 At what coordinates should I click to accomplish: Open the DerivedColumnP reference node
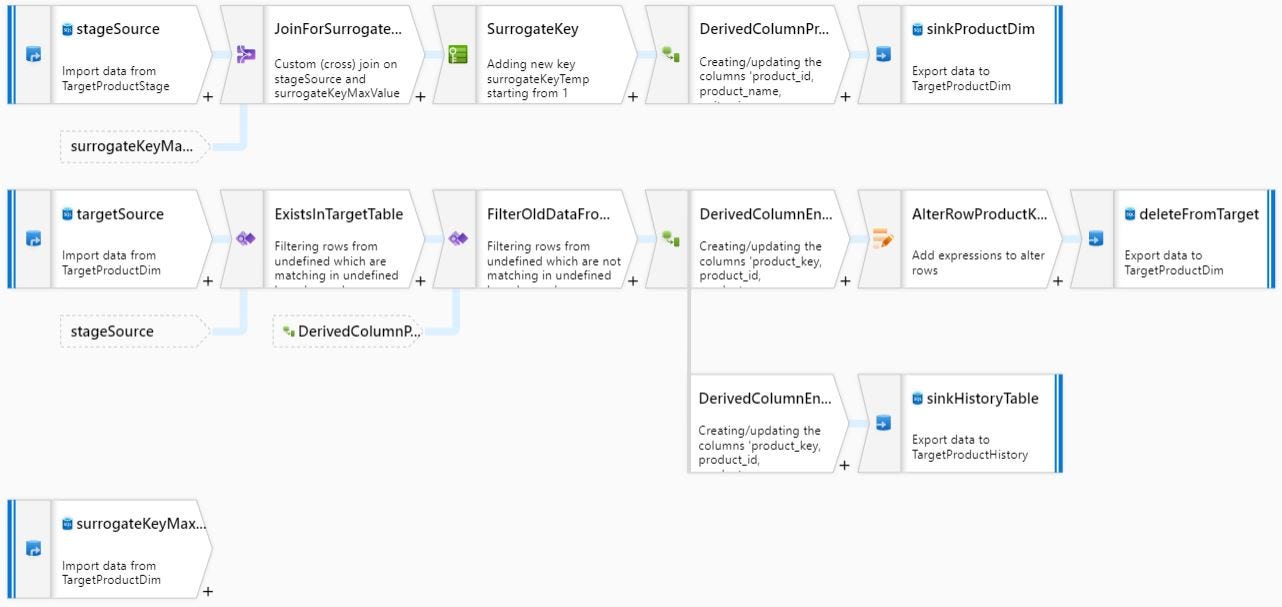(x=348, y=330)
